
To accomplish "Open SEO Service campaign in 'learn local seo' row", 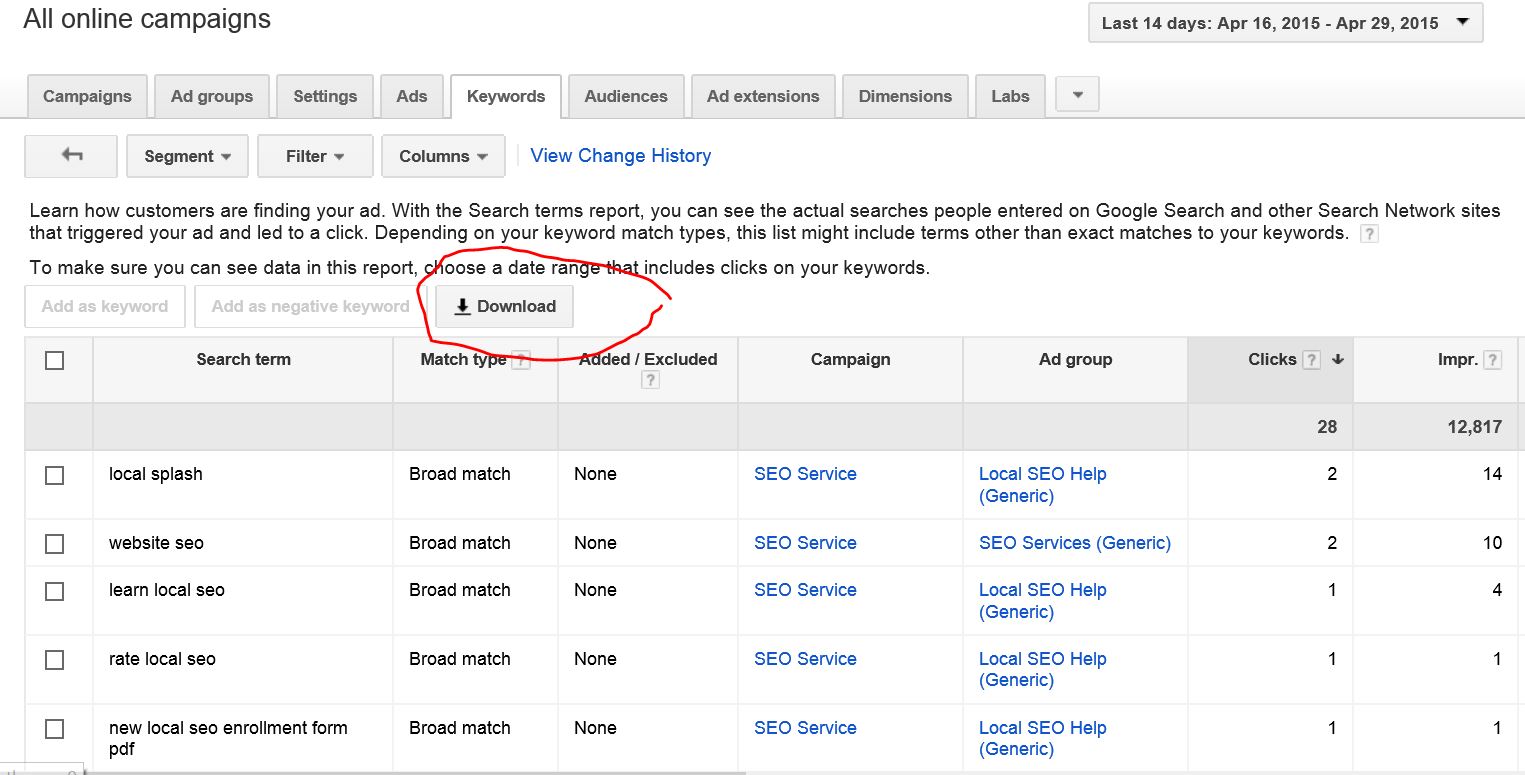I will pos(805,590).
